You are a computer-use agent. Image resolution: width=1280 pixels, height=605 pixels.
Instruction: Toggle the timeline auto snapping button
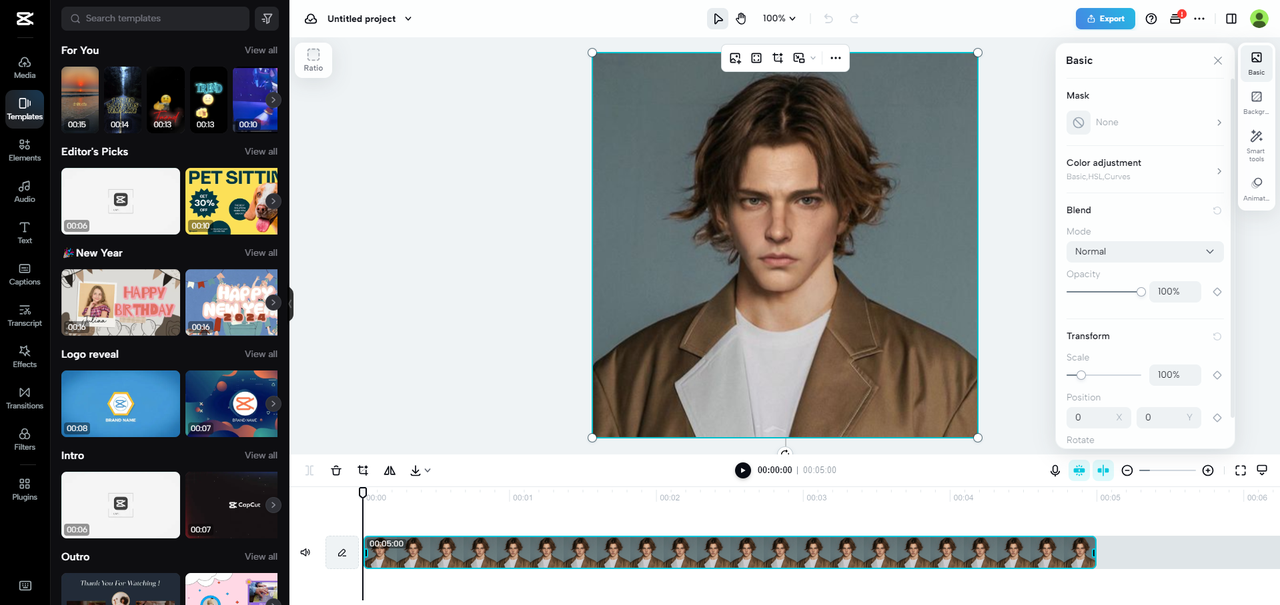[1079, 470]
